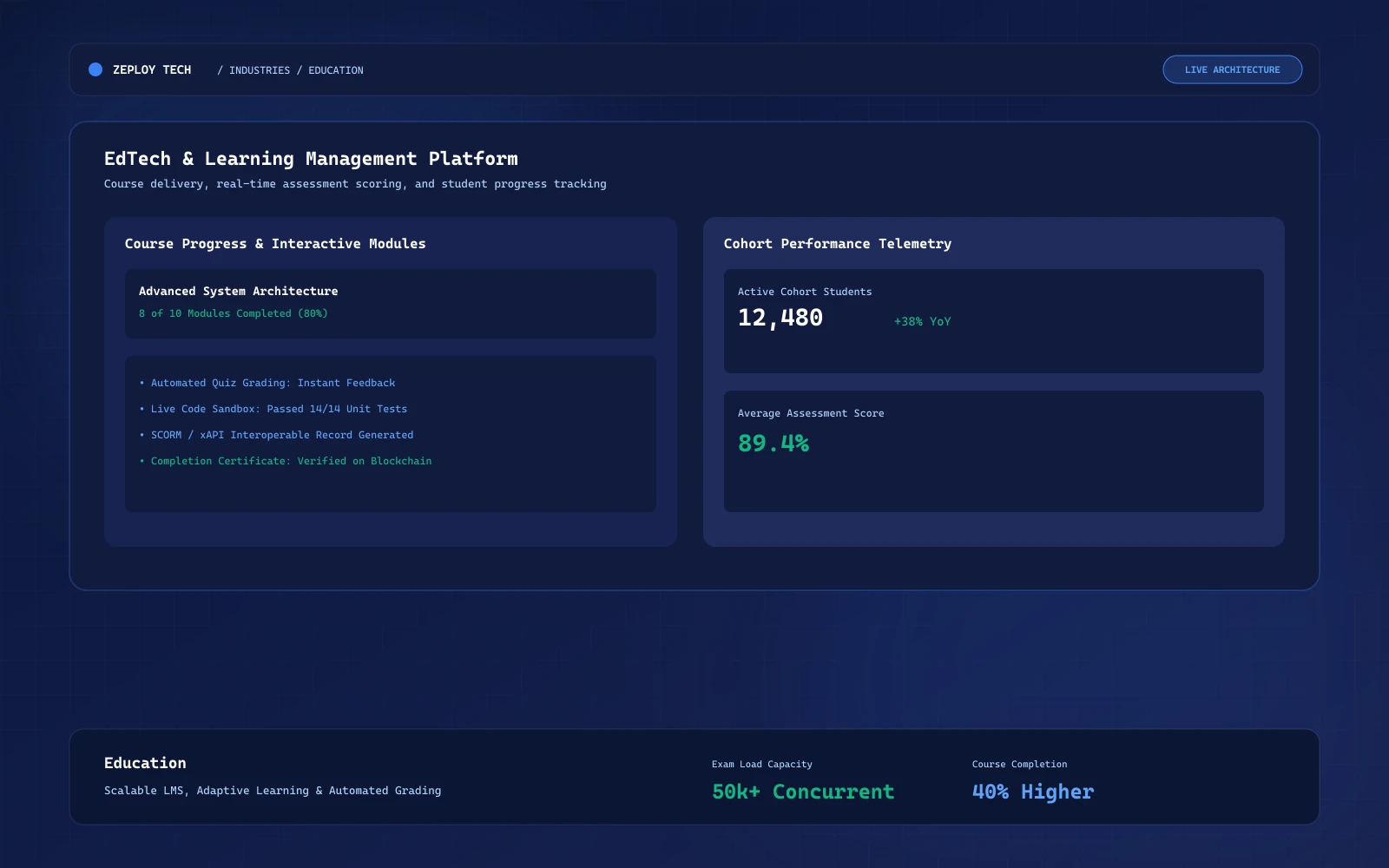This screenshot has height=868, width=1389.
Task: Click the ZEPLOY TECH brand name
Action: 152,69
